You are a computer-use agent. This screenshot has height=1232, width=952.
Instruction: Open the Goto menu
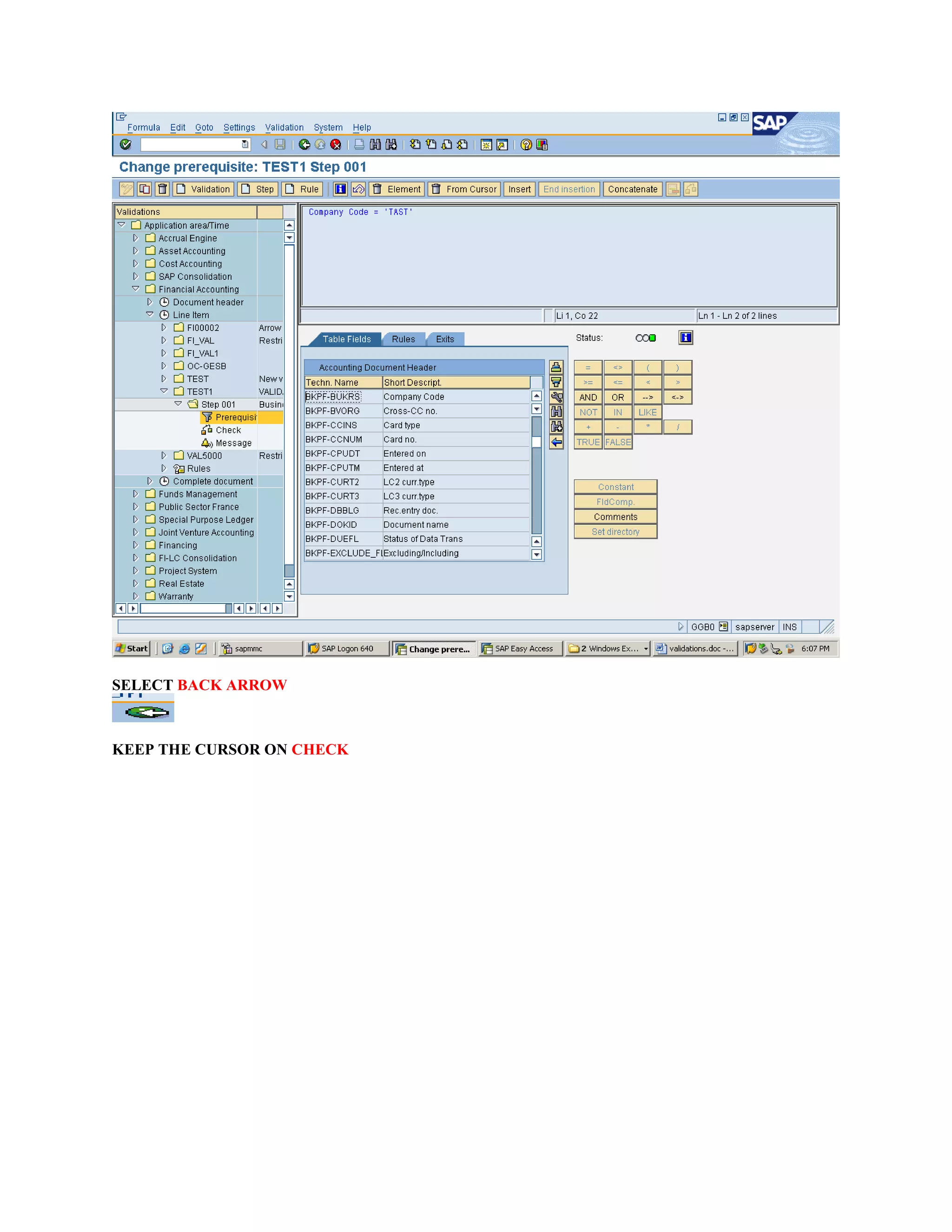(x=204, y=127)
